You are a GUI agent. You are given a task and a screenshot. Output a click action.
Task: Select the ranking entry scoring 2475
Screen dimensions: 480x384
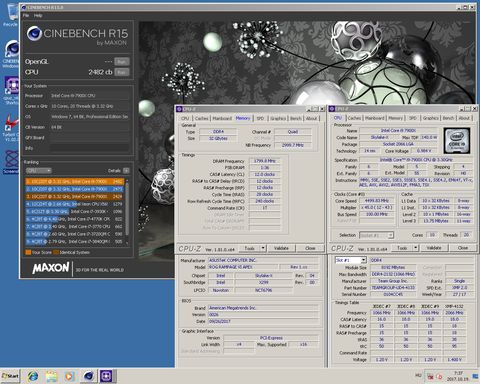coord(75,189)
